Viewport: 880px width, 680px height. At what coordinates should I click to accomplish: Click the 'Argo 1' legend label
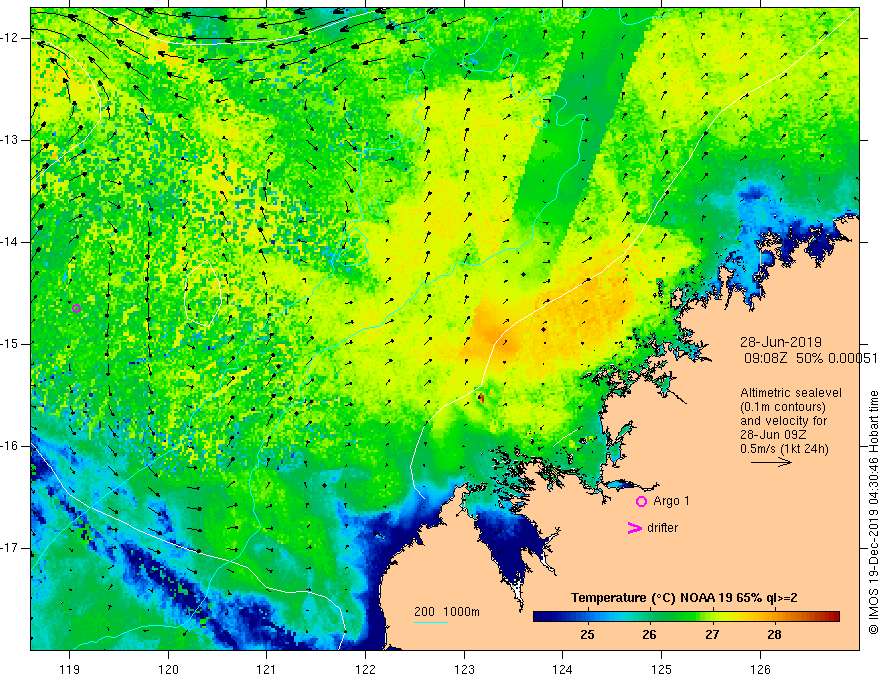coord(671,501)
